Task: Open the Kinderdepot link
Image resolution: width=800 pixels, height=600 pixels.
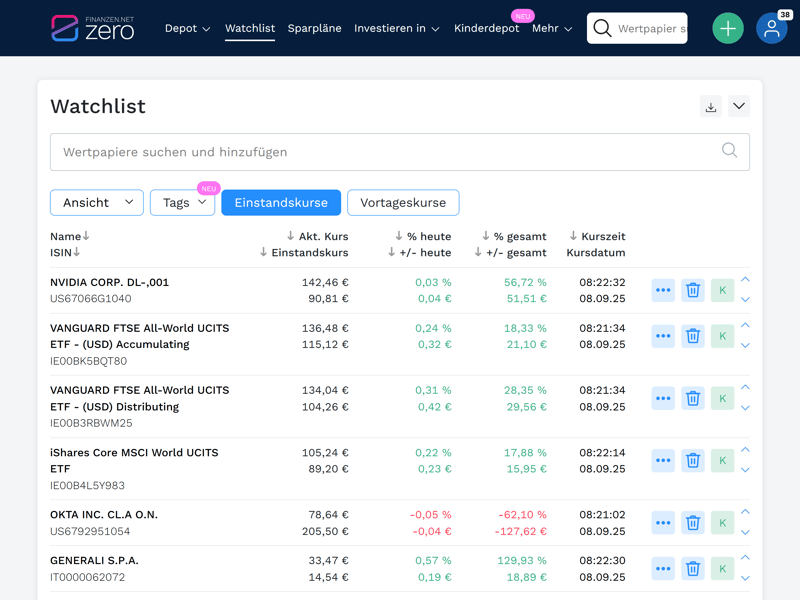Action: 486,28
